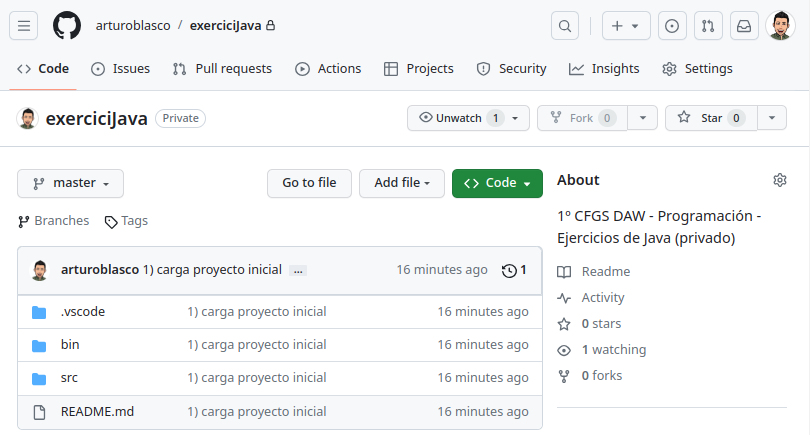View 1 watching link
This screenshot has height=435, width=810.
click(x=614, y=350)
